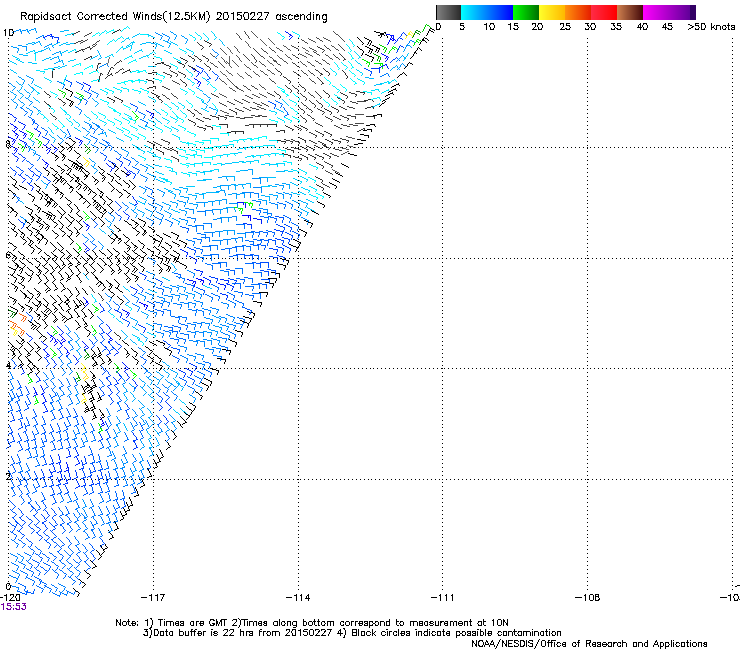This screenshot has width=740, height=650.
Task: Click the '10' label under the color bar
Action: 489,27
